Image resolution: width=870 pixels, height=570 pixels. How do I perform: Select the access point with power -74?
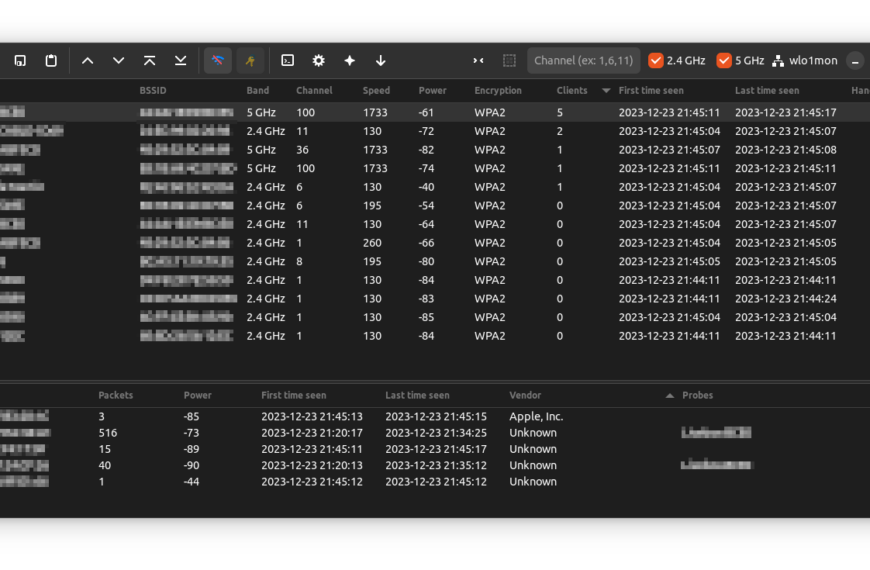click(x=435, y=169)
